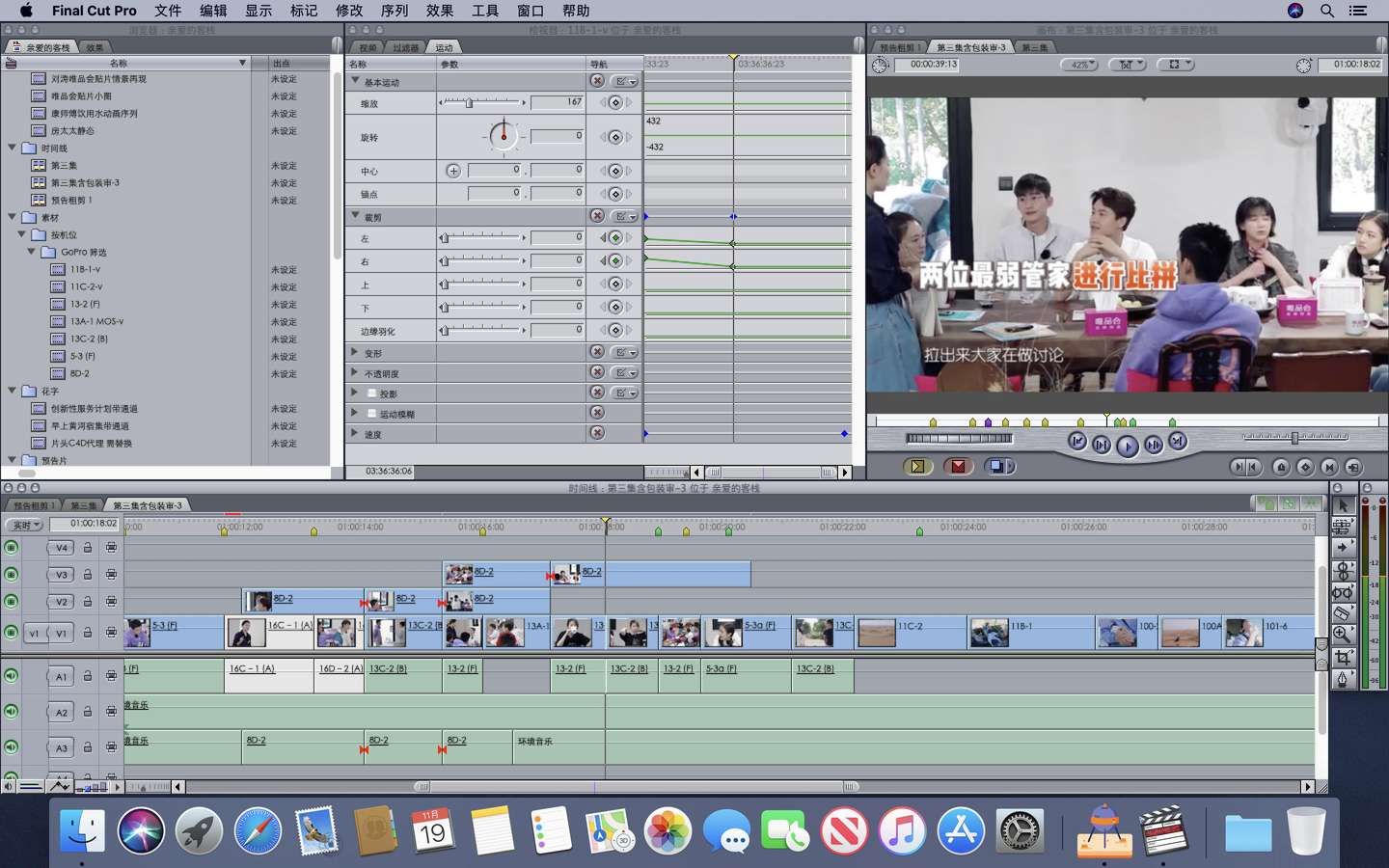Click the yellow Insert edit button in Canvas

pos(917,467)
